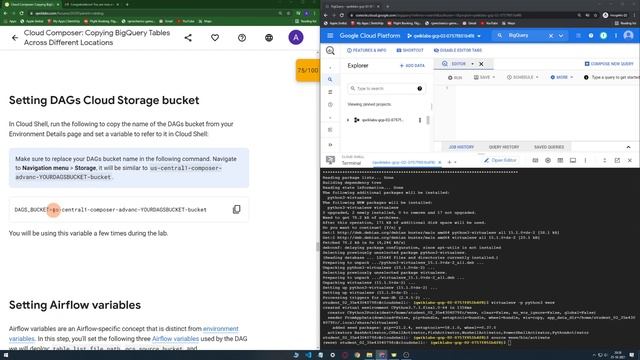Open the language globe icon in Qwiklabs
This screenshot has width=640, height=360.
(269, 38)
